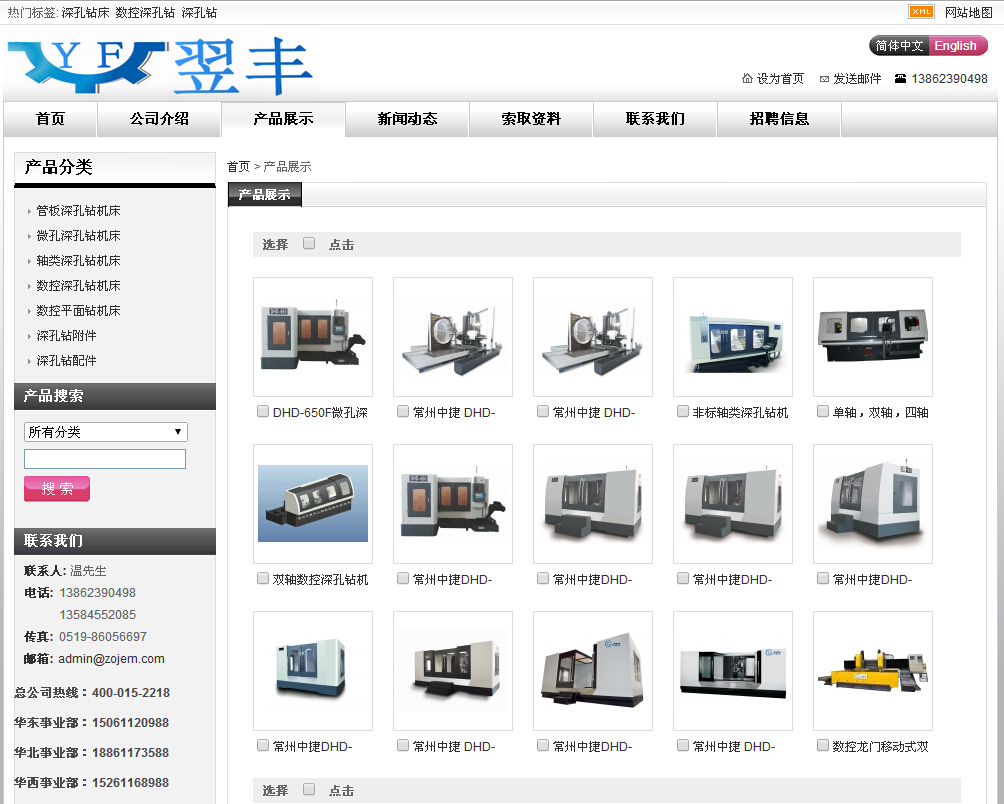Select the dark 产品展示 section tab
1004x804 pixels.
point(264,194)
